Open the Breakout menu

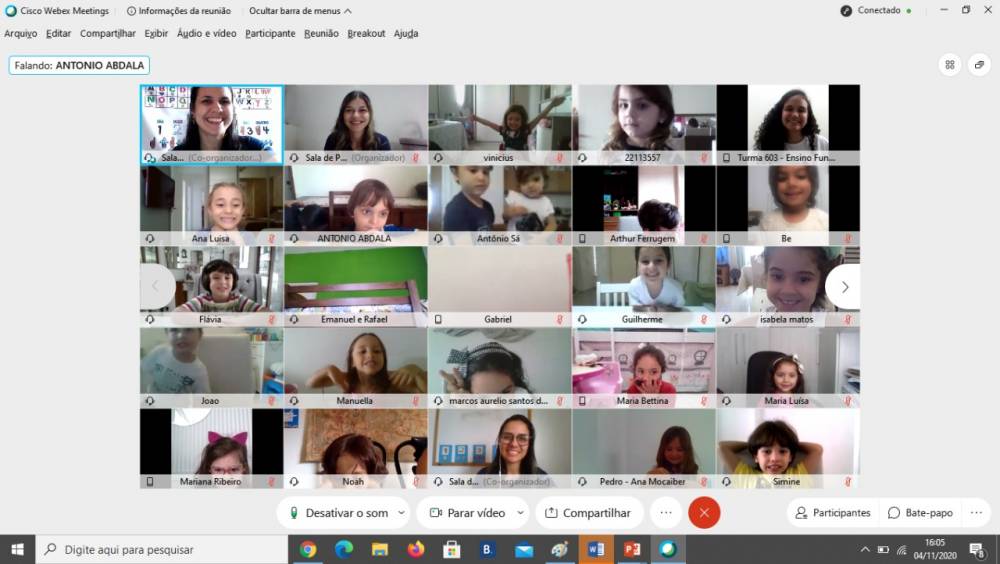click(x=366, y=33)
